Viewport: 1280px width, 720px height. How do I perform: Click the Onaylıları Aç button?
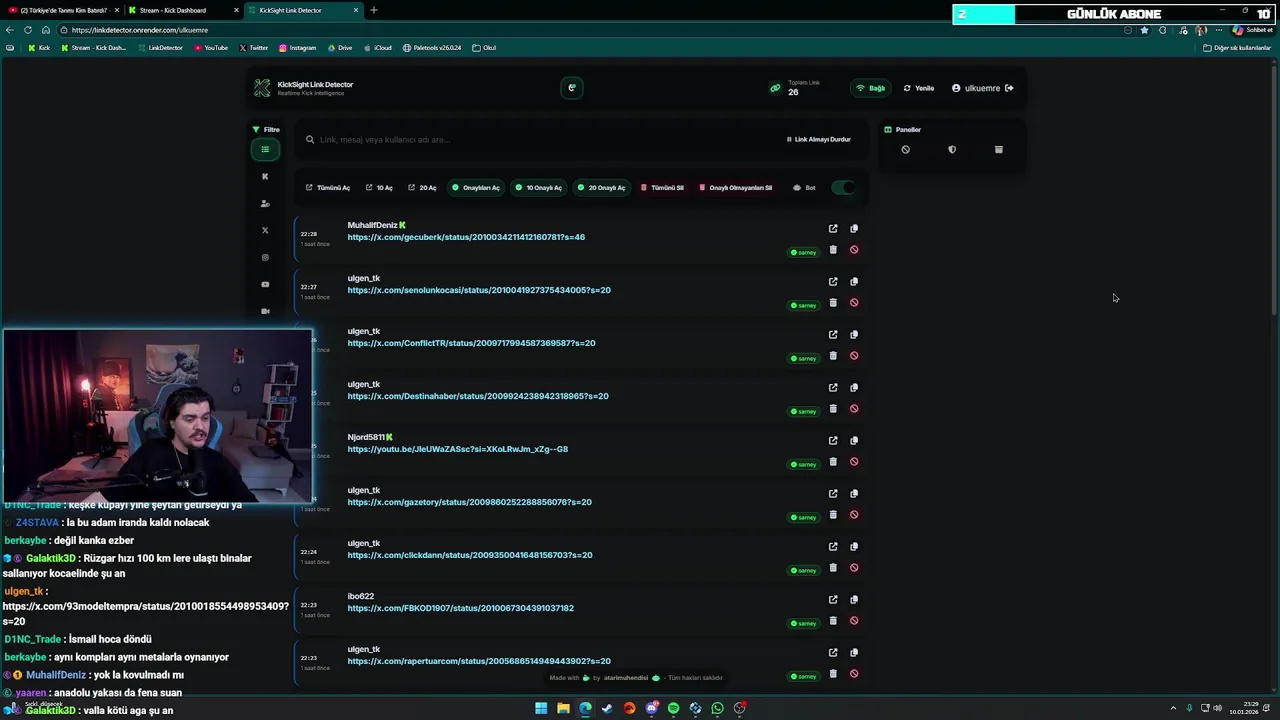475,188
